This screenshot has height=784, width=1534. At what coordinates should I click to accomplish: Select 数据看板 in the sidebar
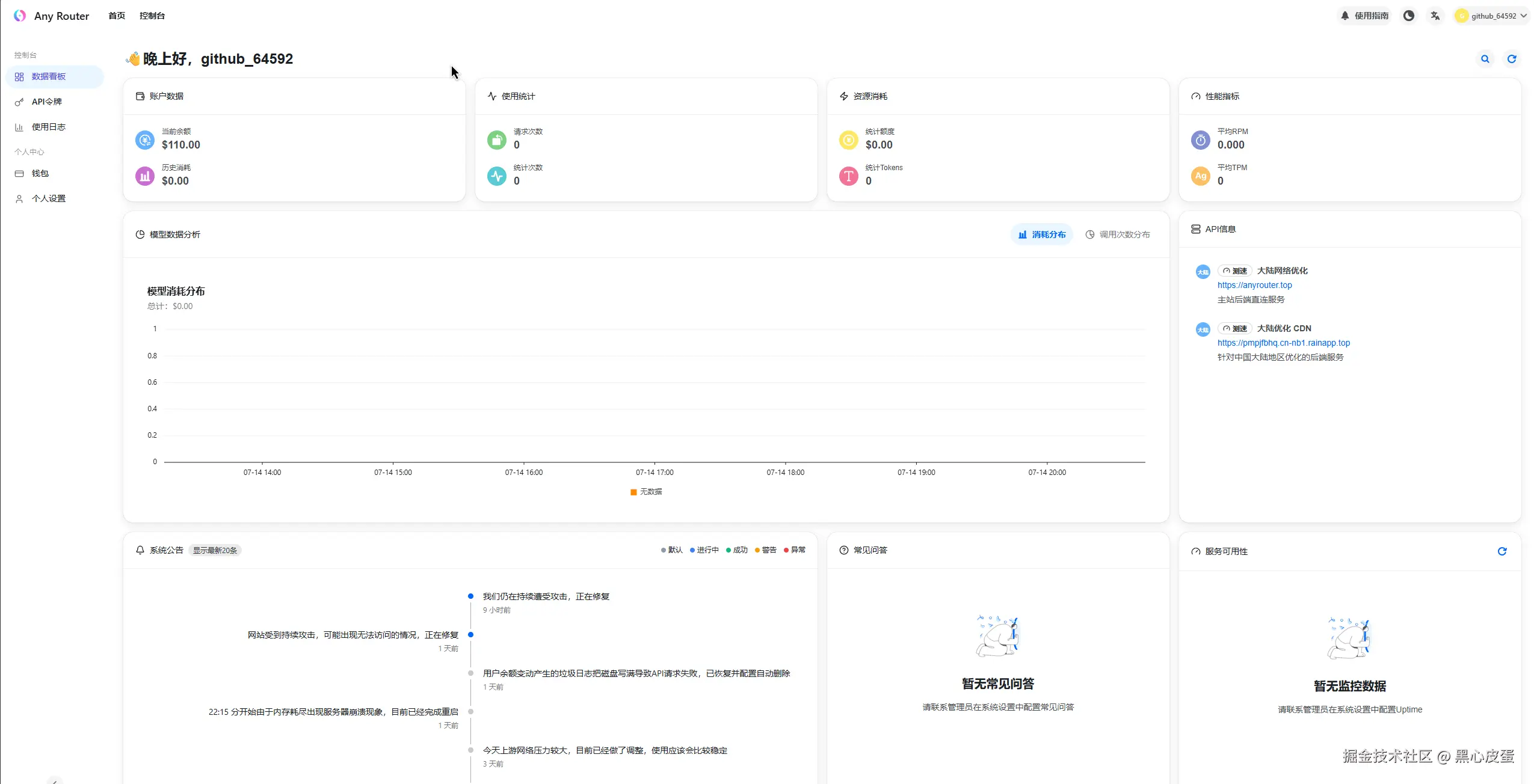tap(54, 76)
